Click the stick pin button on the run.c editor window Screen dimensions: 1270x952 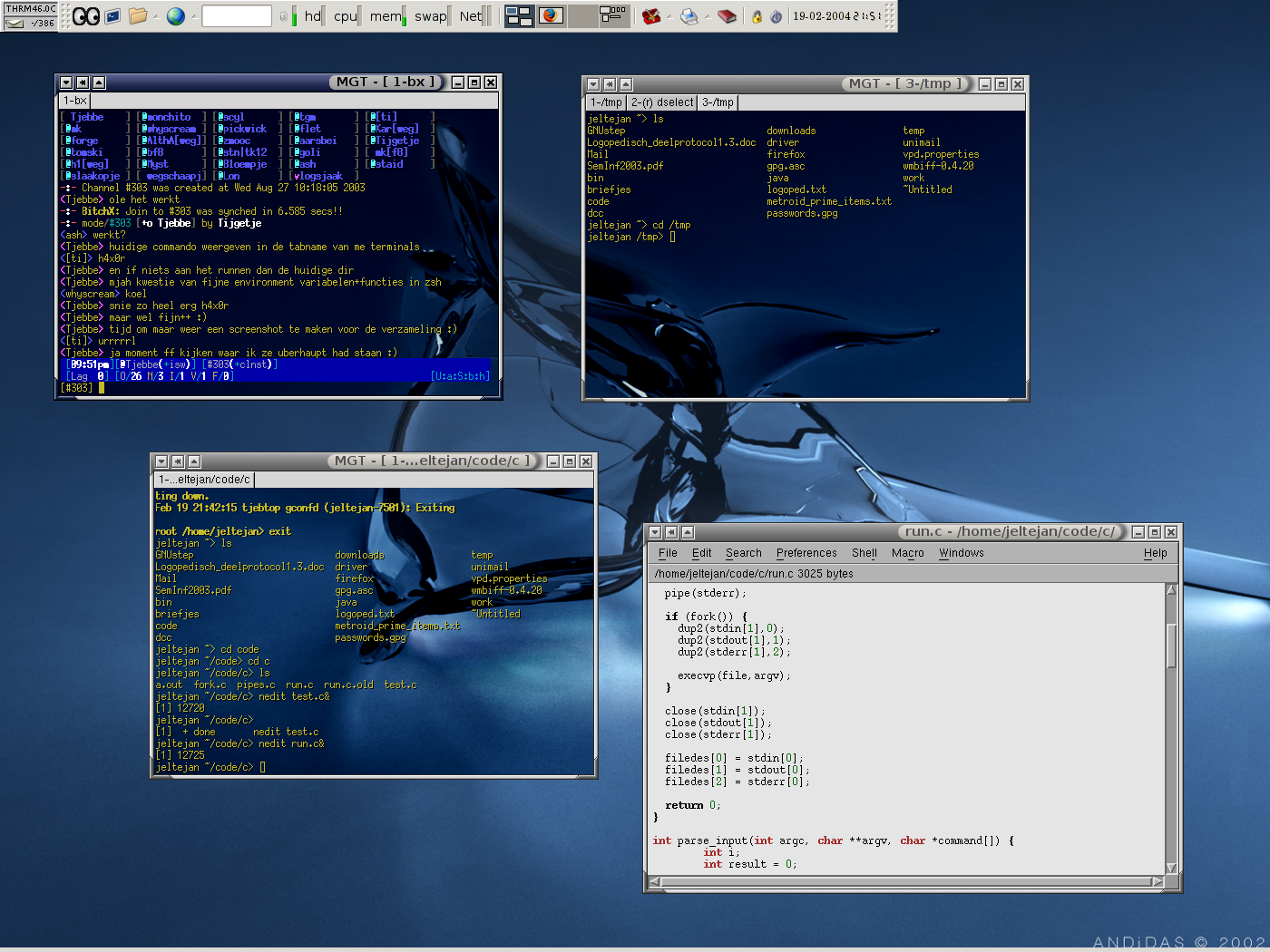671,532
